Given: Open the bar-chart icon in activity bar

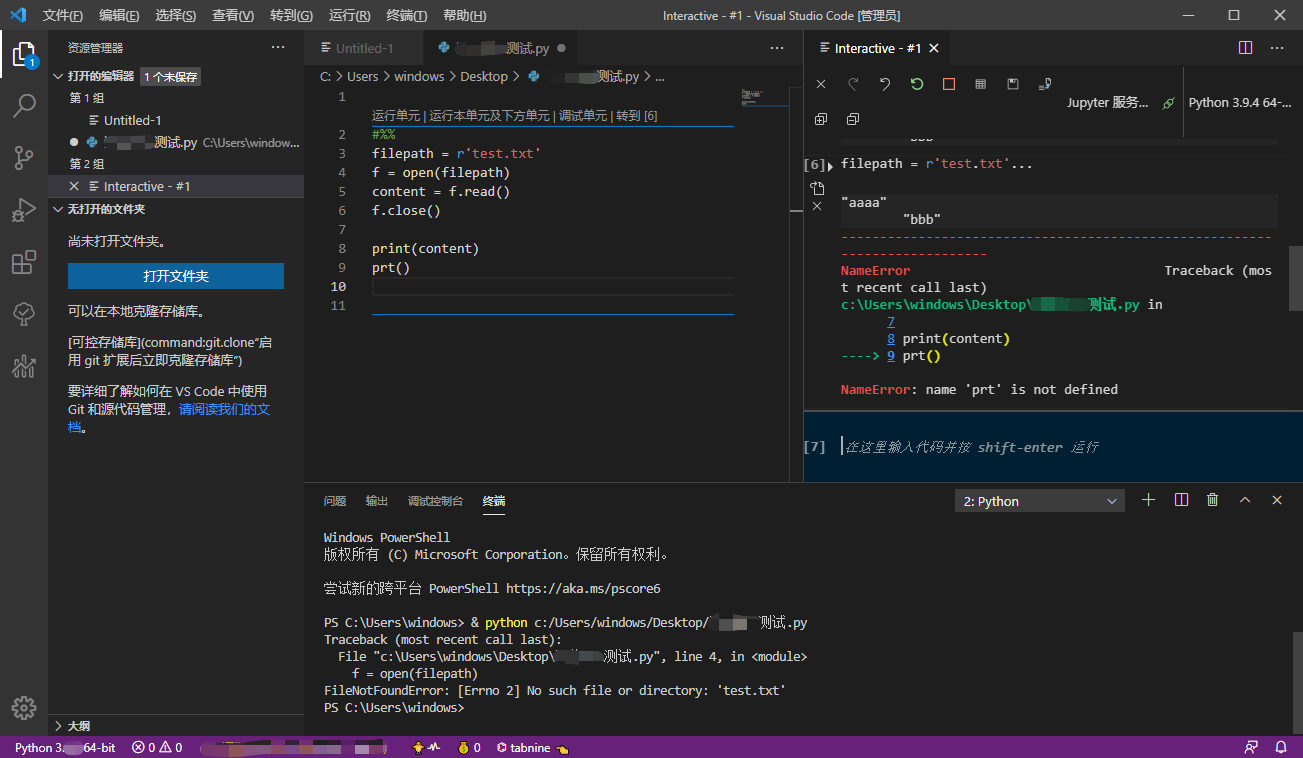Looking at the screenshot, I should pyautogui.click(x=24, y=366).
